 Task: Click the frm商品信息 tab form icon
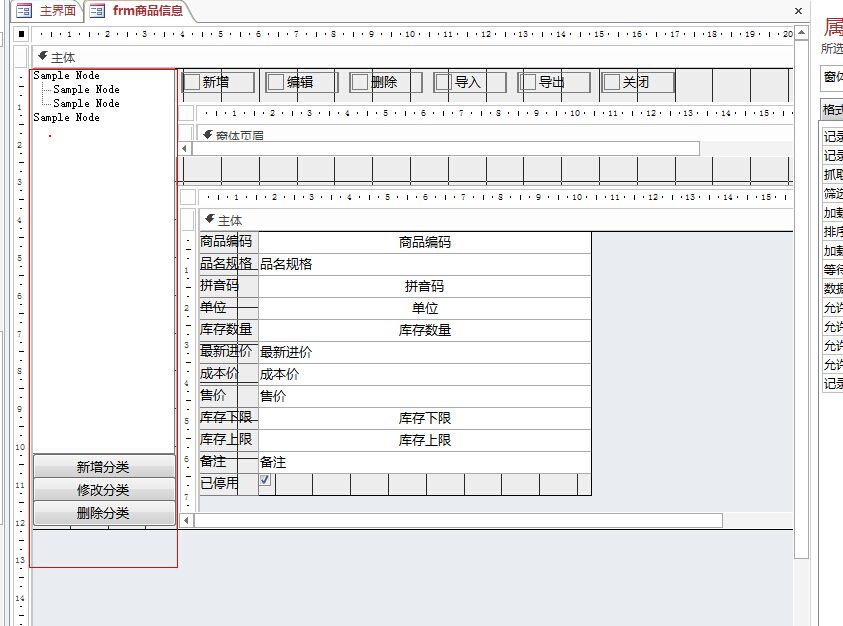[97, 11]
